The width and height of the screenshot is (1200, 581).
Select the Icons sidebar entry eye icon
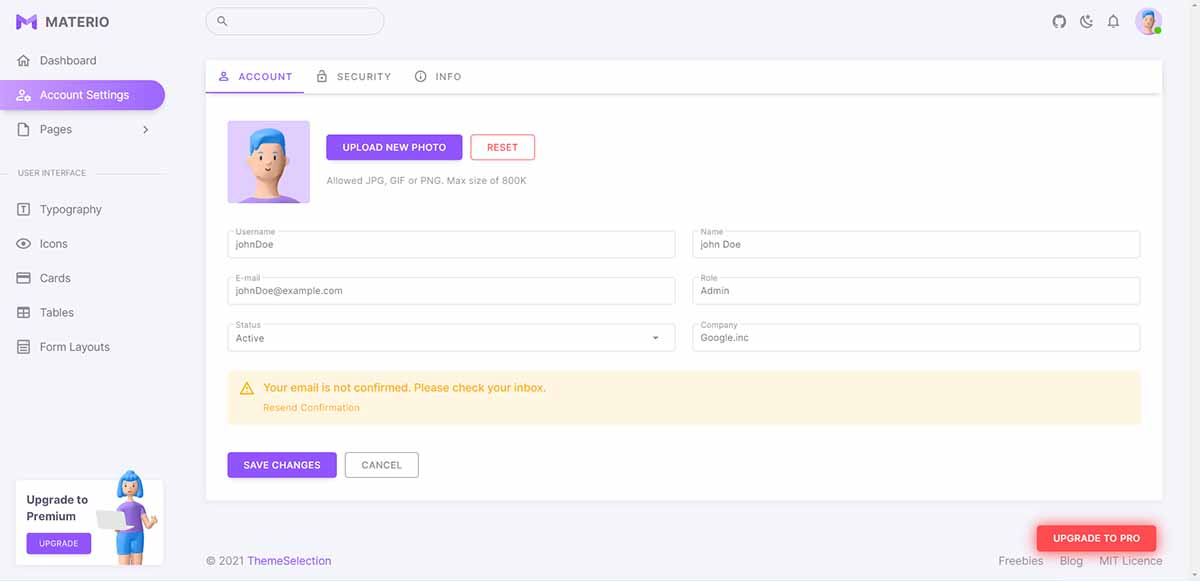(x=23, y=243)
